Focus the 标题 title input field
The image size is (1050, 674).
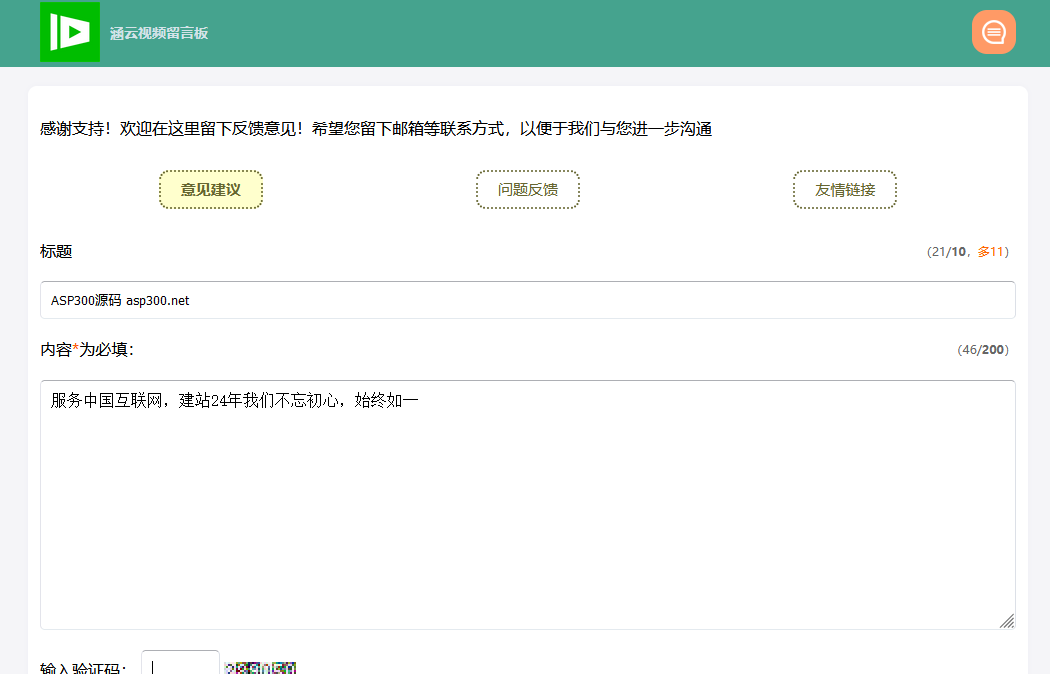click(x=527, y=300)
